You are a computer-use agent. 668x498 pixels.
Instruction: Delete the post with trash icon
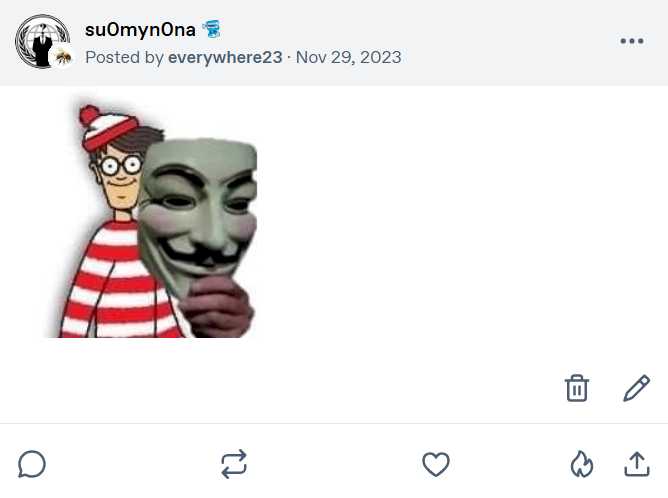point(577,388)
